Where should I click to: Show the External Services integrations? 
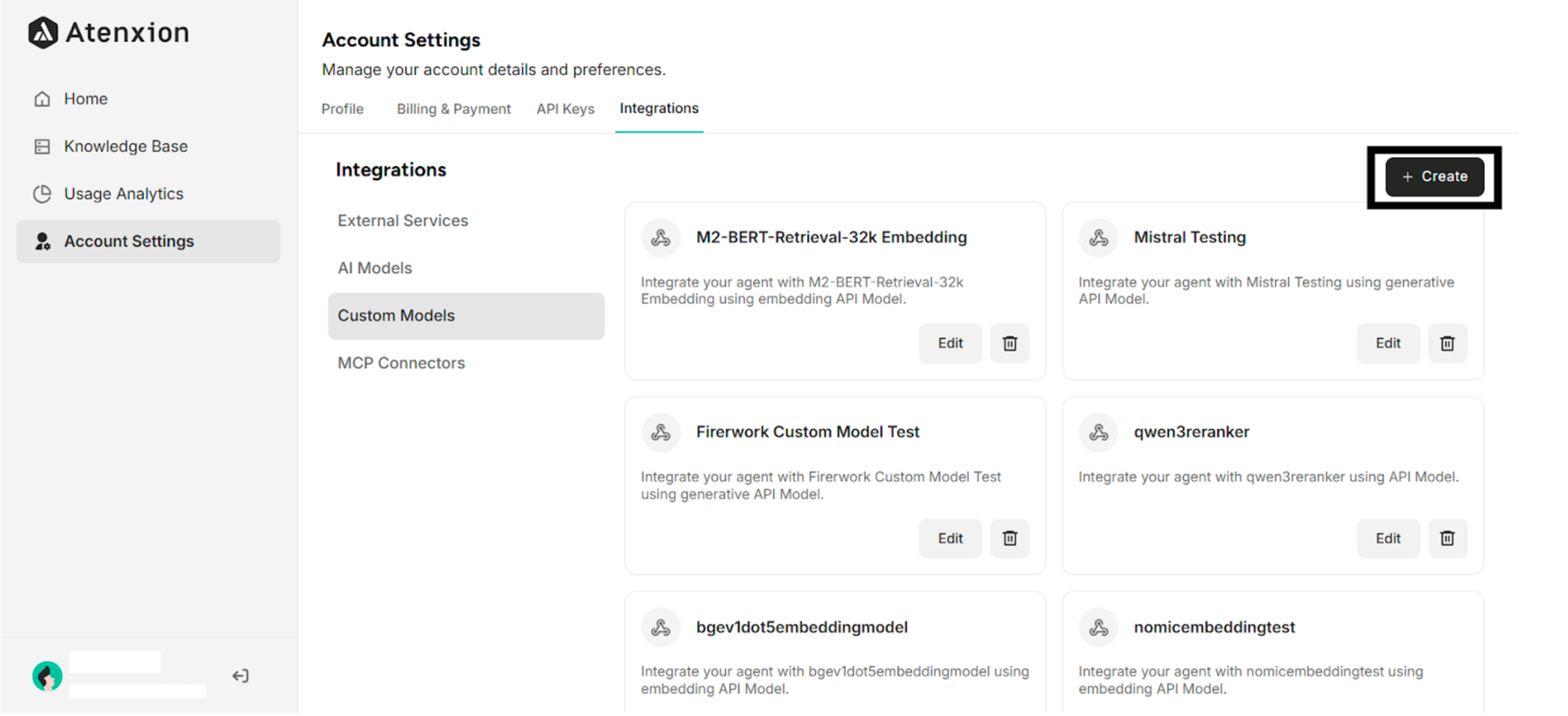[402, 220]
